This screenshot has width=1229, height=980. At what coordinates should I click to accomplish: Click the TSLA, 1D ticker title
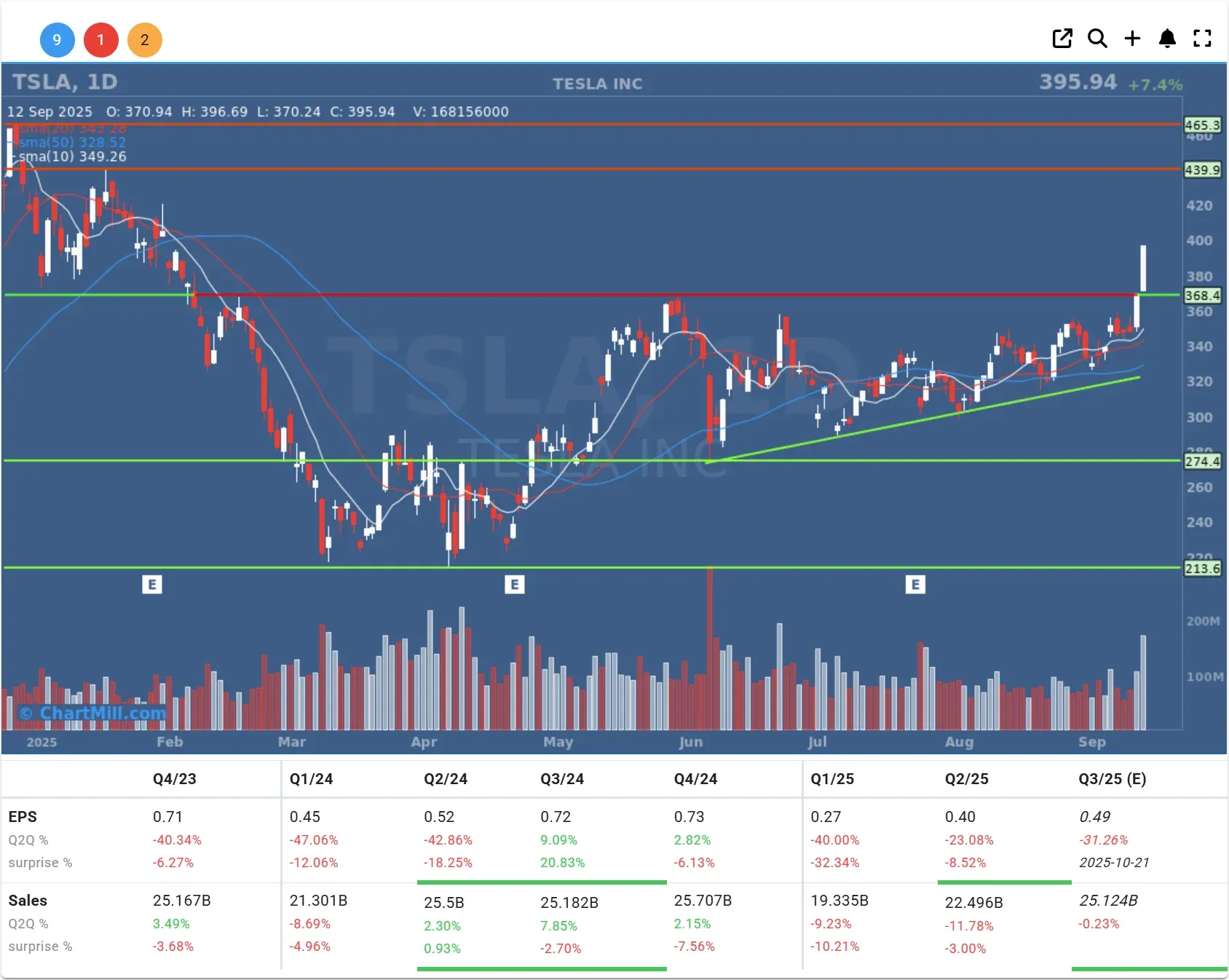click(65, 82)
